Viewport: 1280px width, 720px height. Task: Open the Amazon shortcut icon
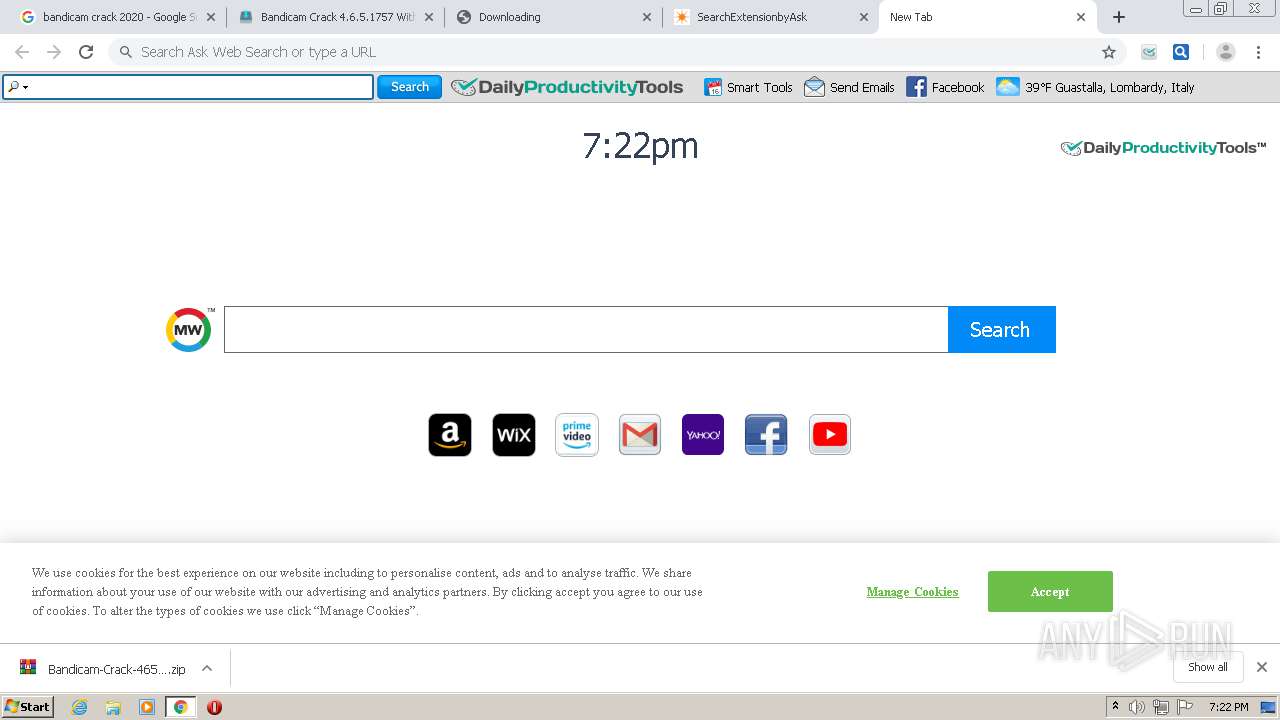pyautogui.click(x=450, y=435)
